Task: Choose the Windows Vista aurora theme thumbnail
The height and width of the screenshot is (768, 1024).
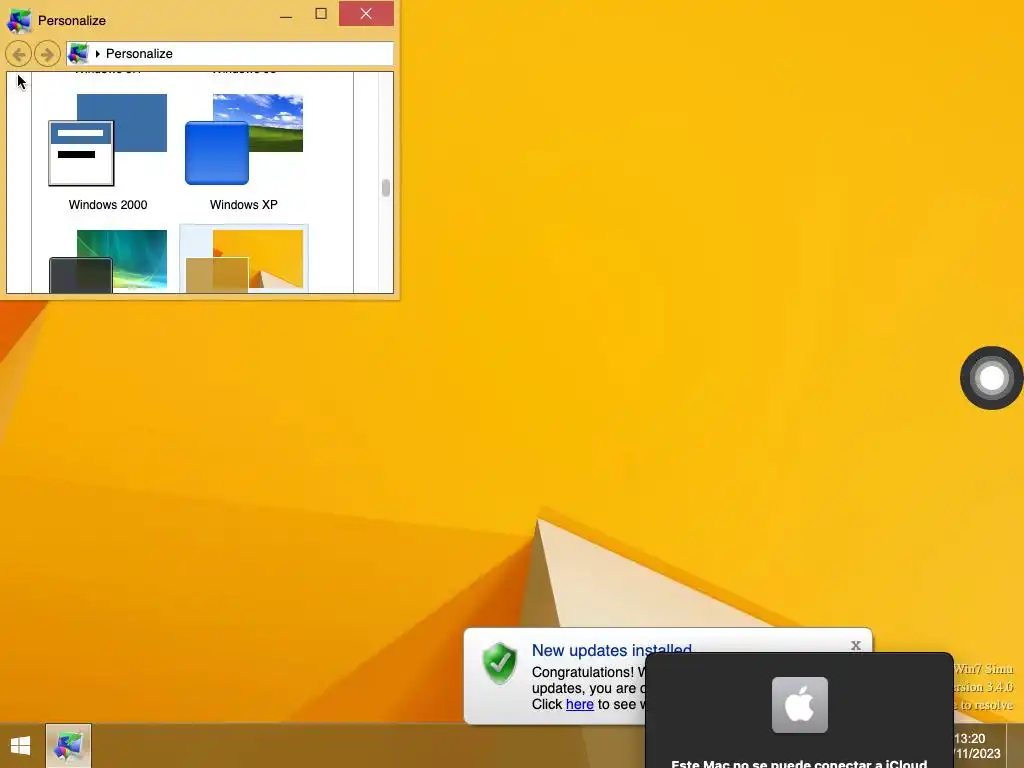Action: (x=108, y=261)
